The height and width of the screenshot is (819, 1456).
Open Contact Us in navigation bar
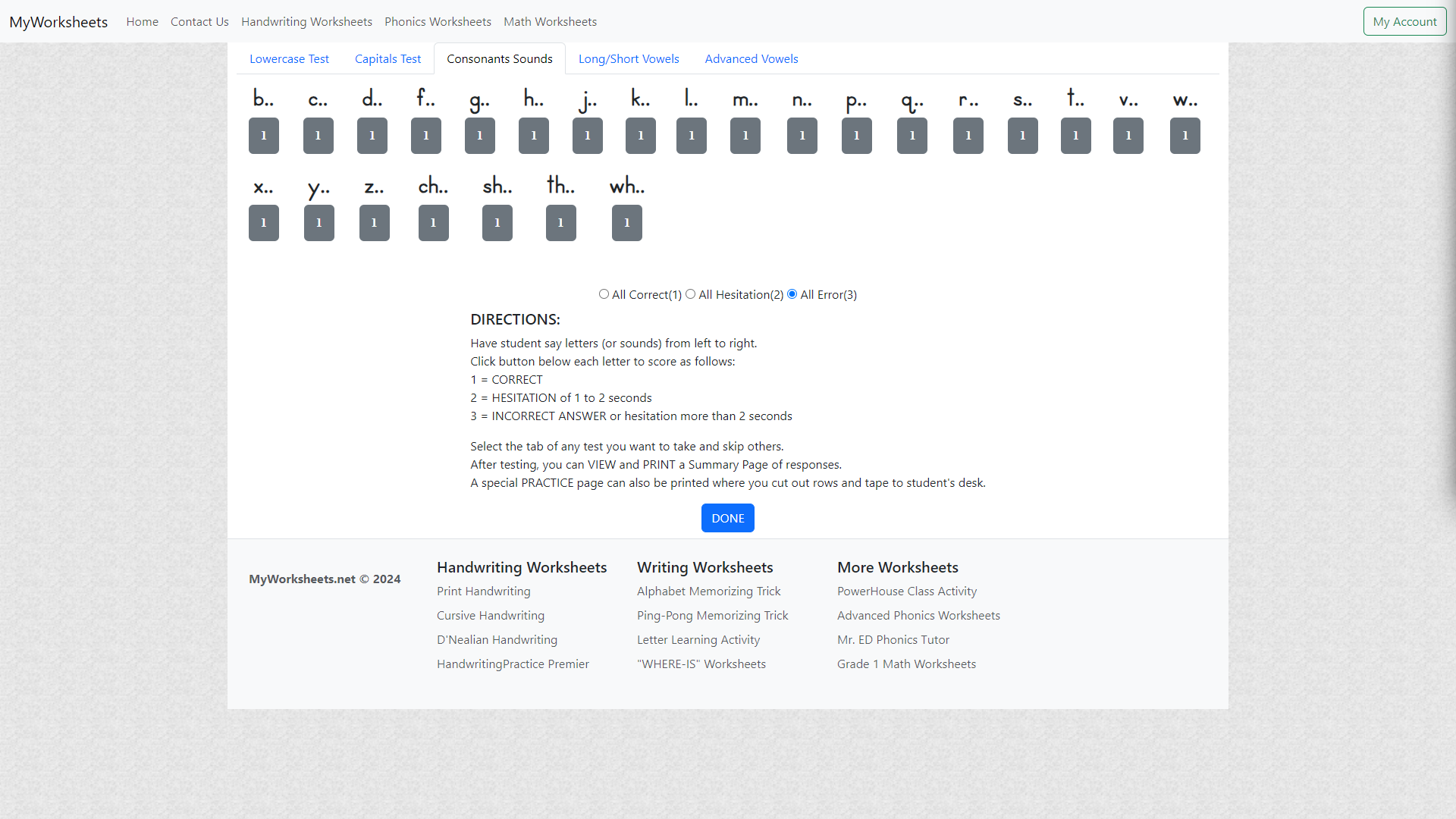tap(199, 21)
